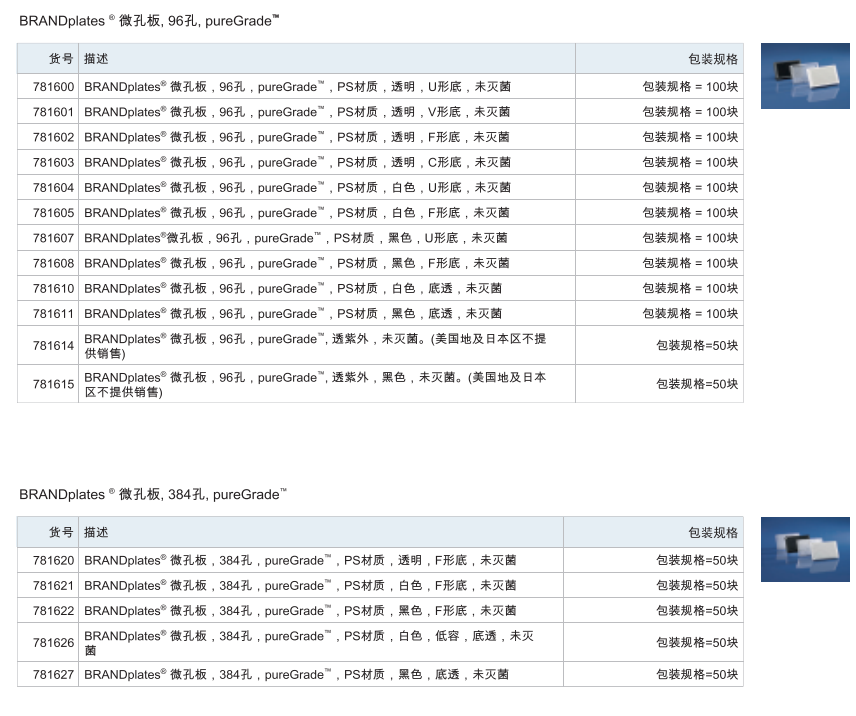Click 描述 header in 384-well table
The height and width of the screenshot is (716, 856).
click(96, 532)
